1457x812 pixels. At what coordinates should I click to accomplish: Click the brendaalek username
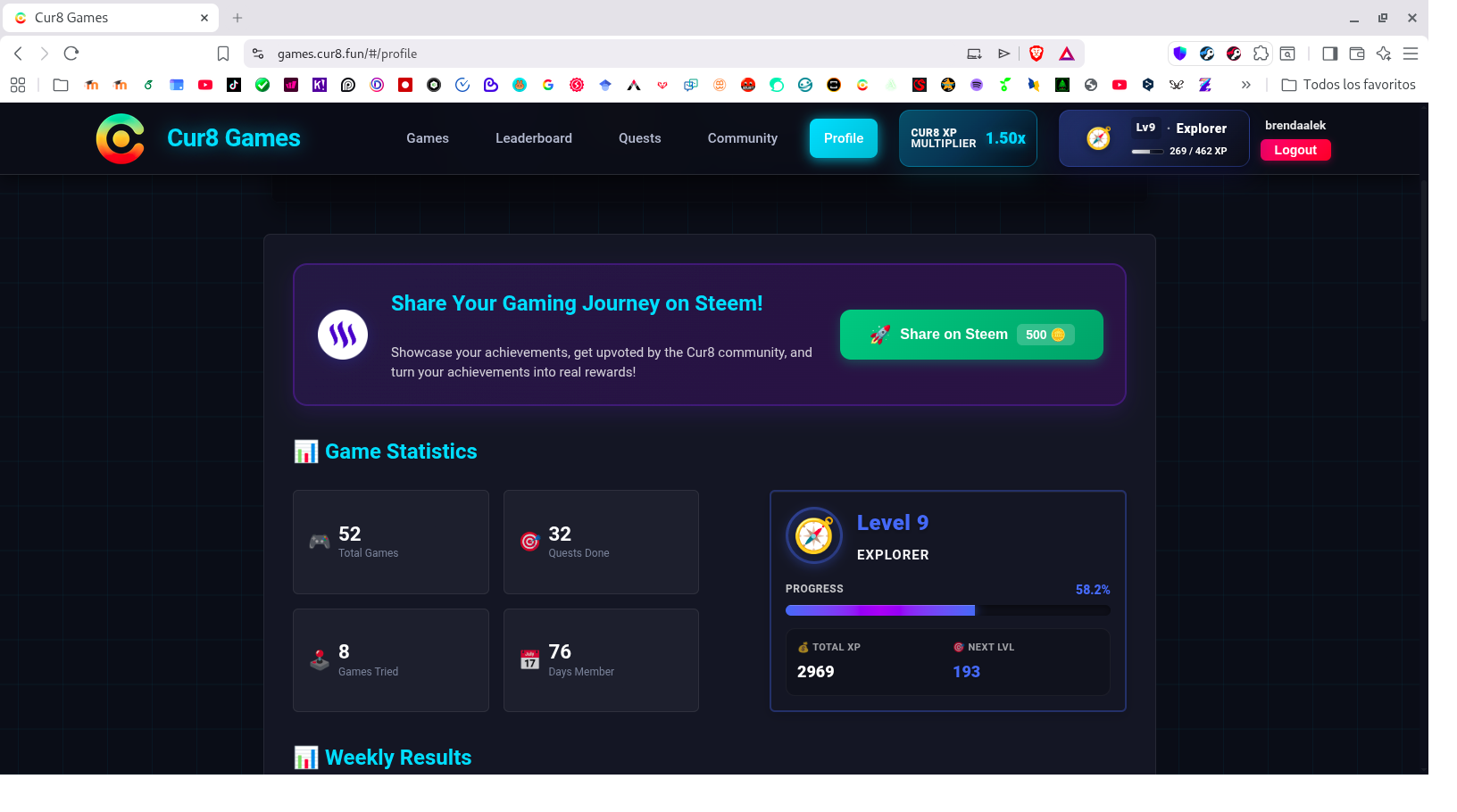coord(1295,125)
